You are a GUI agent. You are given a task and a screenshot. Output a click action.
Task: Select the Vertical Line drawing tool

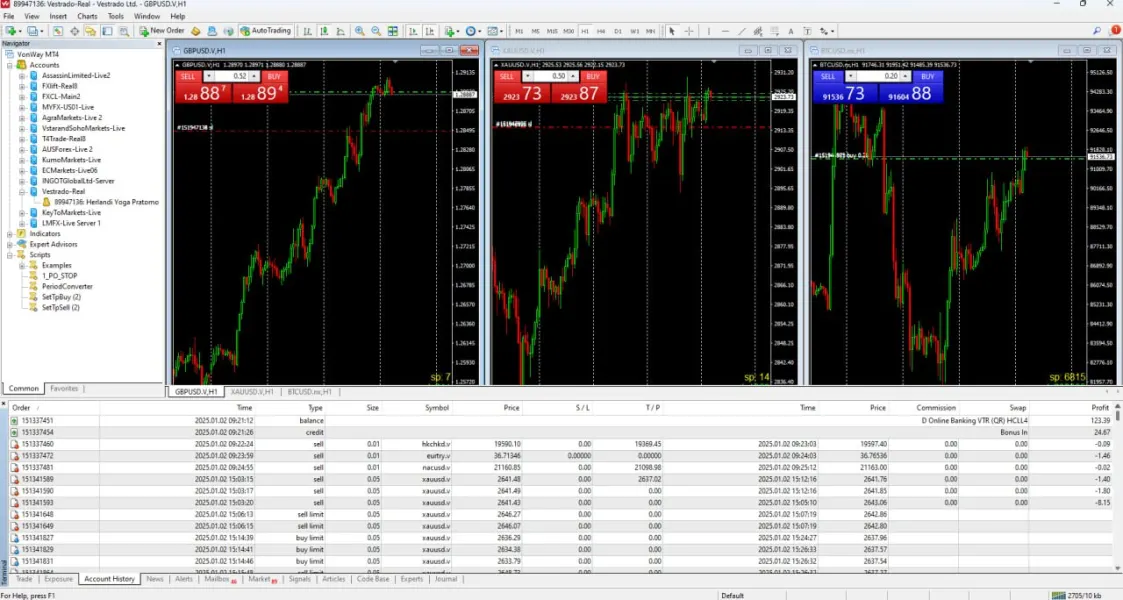(708, 31)
